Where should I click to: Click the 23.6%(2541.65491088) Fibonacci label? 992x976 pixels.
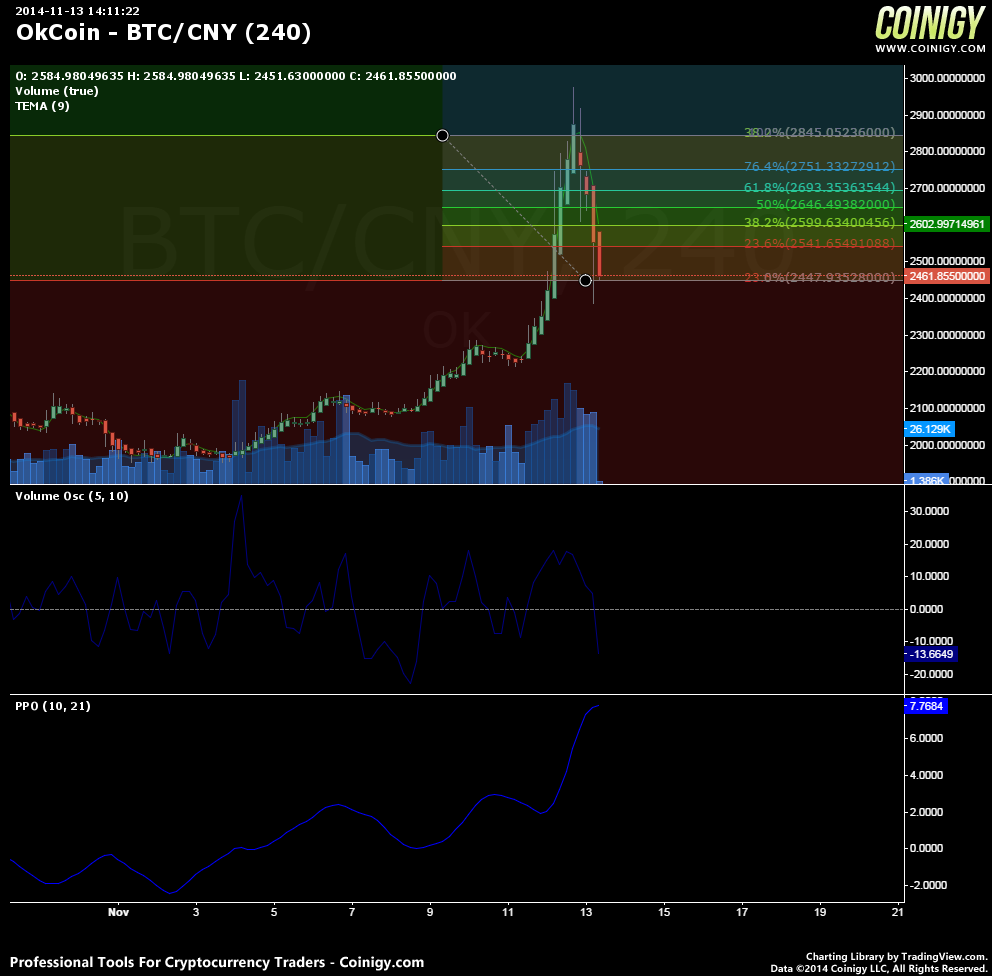(819, 244)
